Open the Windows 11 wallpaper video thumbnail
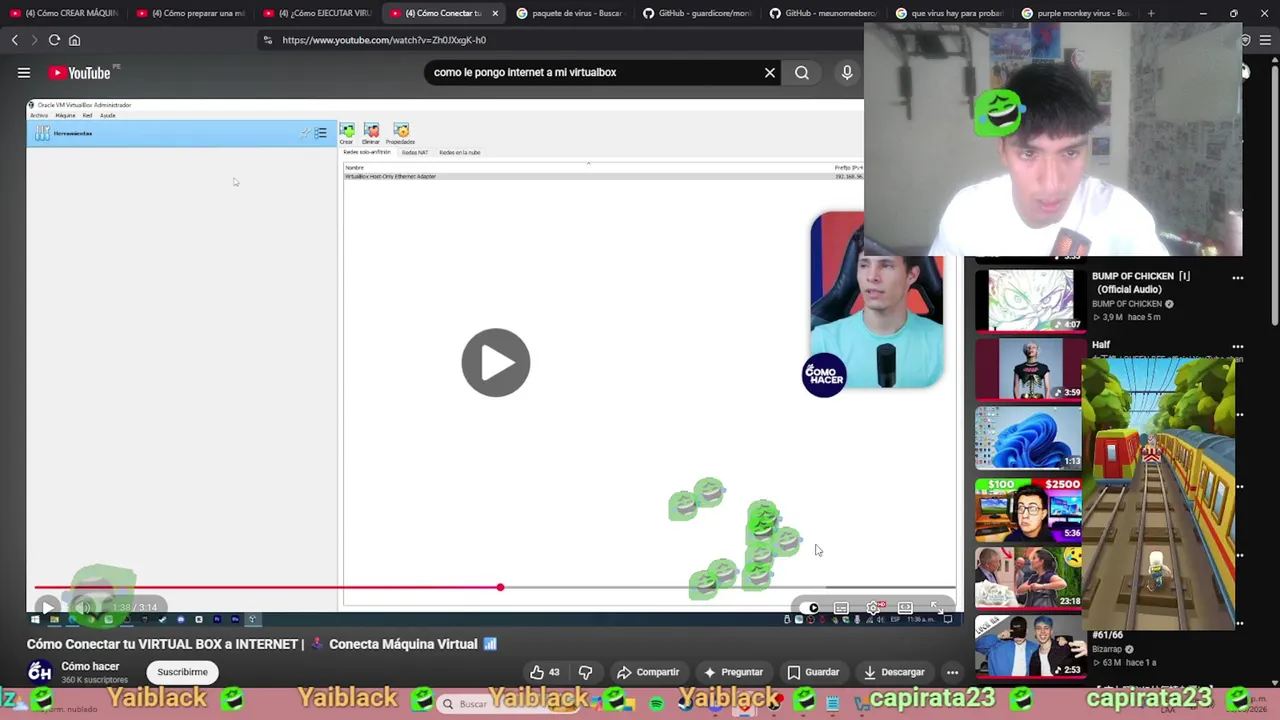The width and height of the screenshot is (1280, 720). (1029, 438)
